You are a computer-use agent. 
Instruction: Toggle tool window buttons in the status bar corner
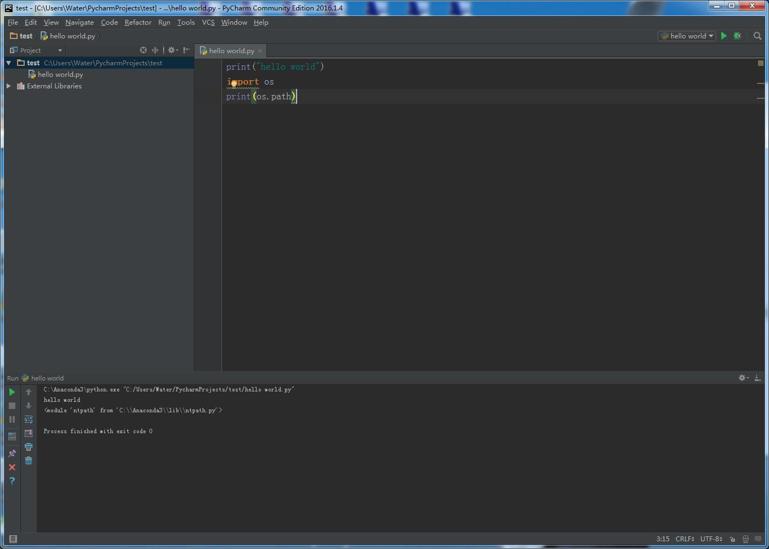click(x=13, y=539)
